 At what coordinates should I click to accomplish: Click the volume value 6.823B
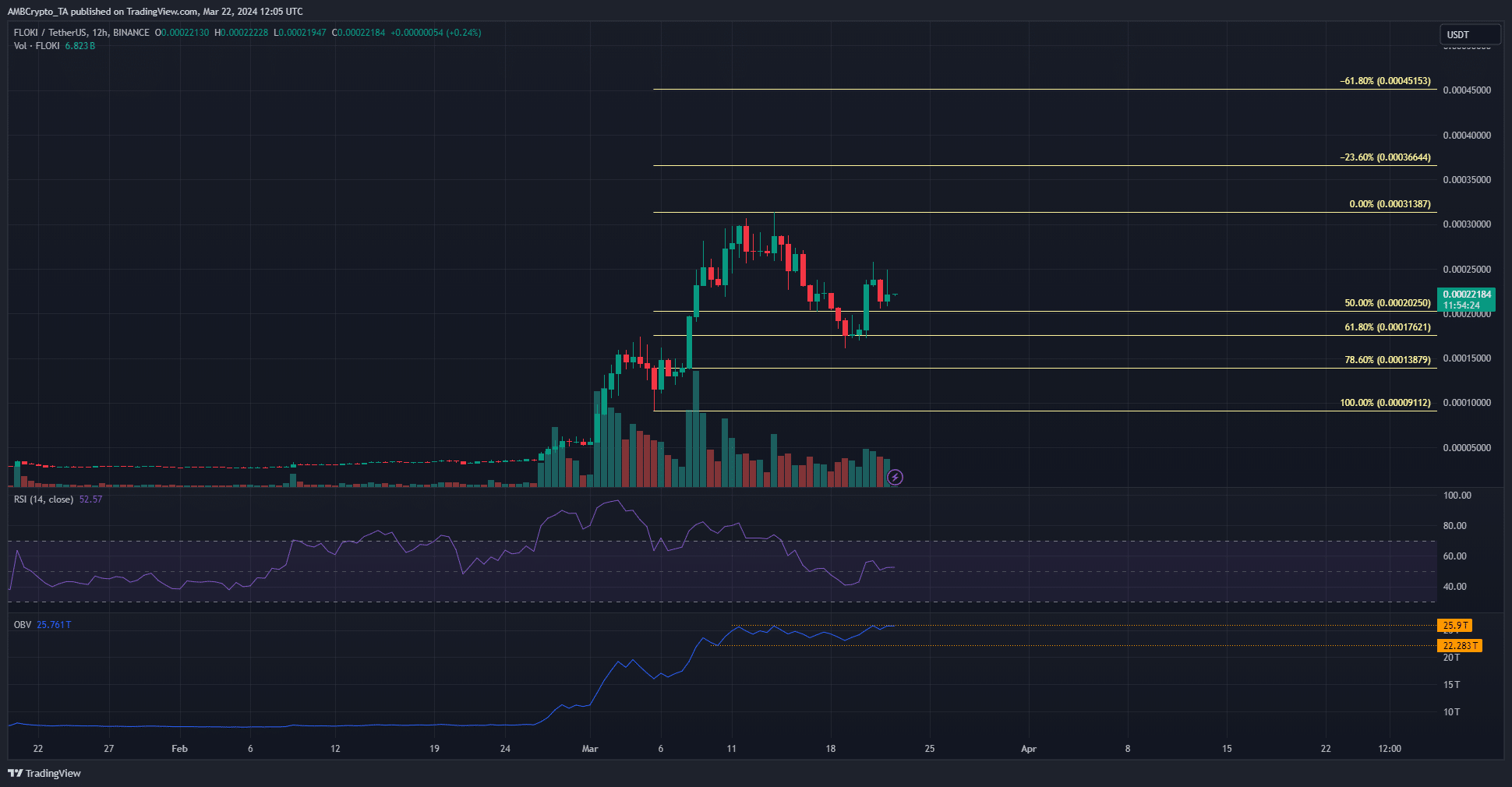[80, 46]
